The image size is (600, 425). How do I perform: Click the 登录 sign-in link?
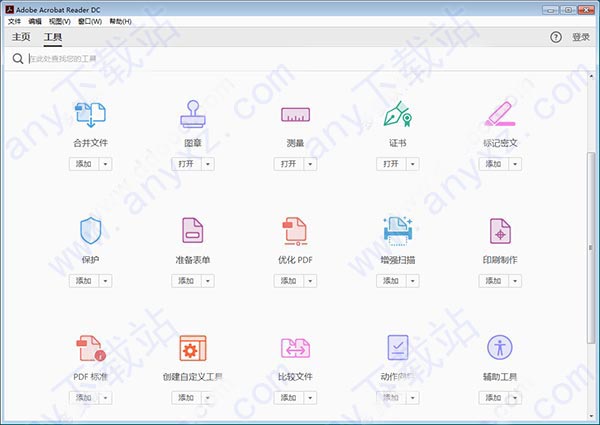[x=581, y=37]
